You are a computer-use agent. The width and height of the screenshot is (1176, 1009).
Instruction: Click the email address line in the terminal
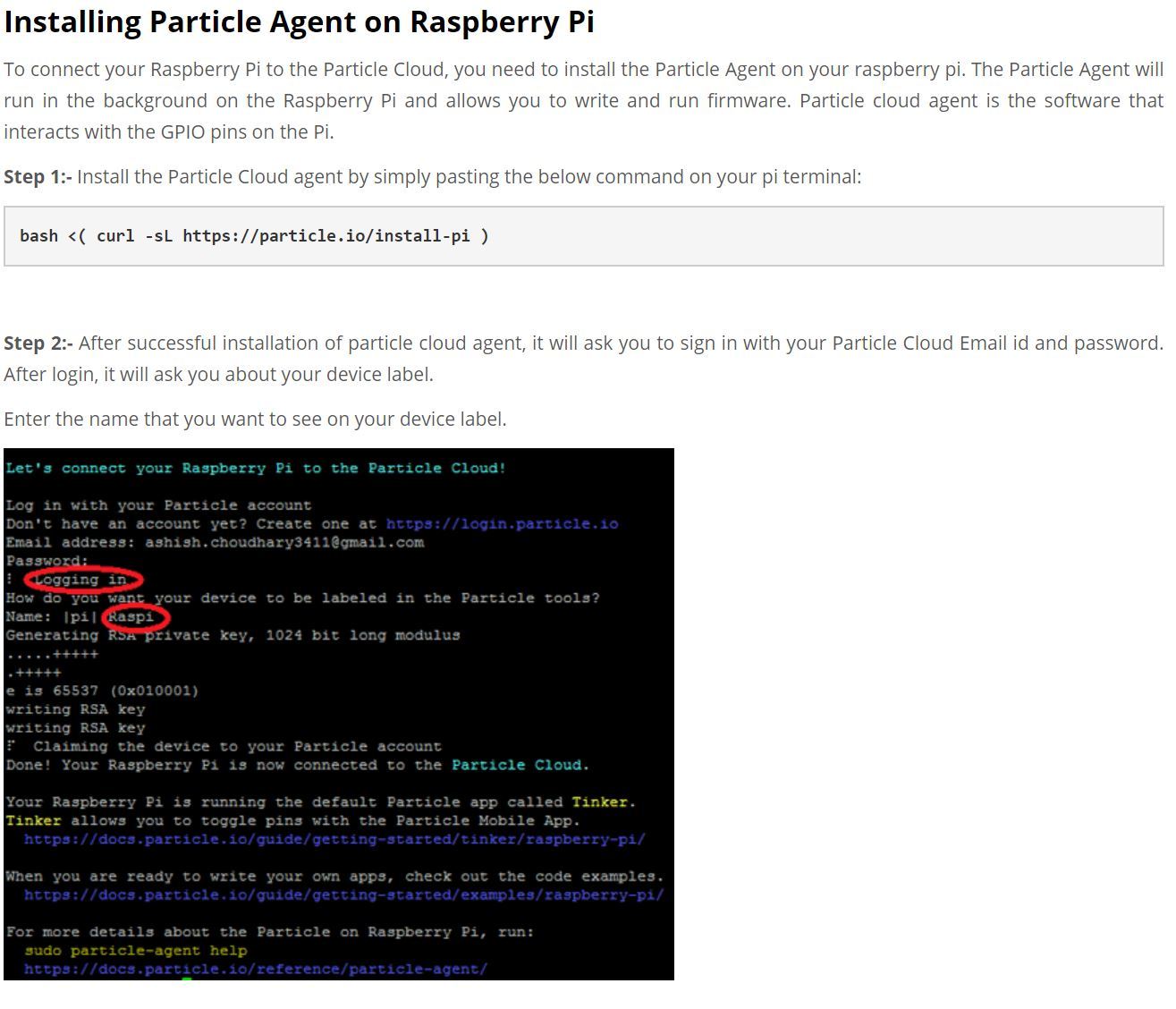[x=215, y=542]
